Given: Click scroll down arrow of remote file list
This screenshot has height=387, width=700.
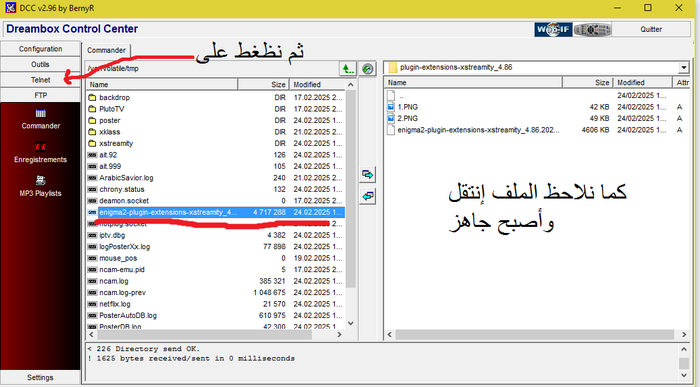Looking at the screenshot, I should [350, 323].
